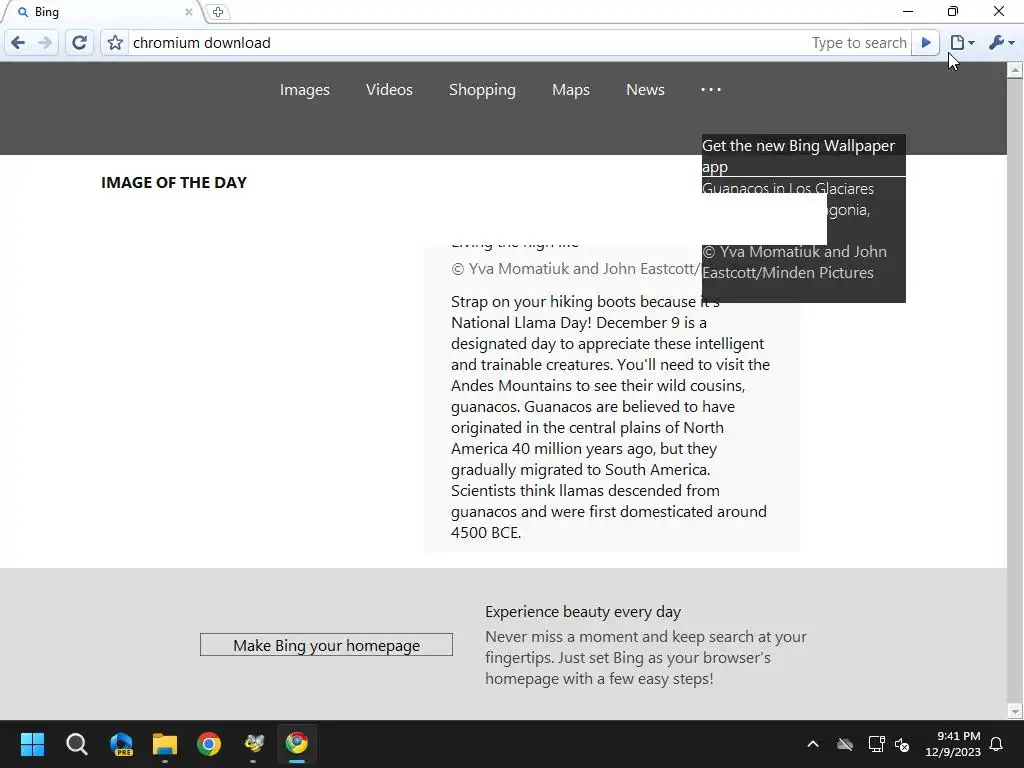Viewport: 1024px width, 768px height.
Task: Open File Explorer from the taskbar
Action: tap(165, 744)
